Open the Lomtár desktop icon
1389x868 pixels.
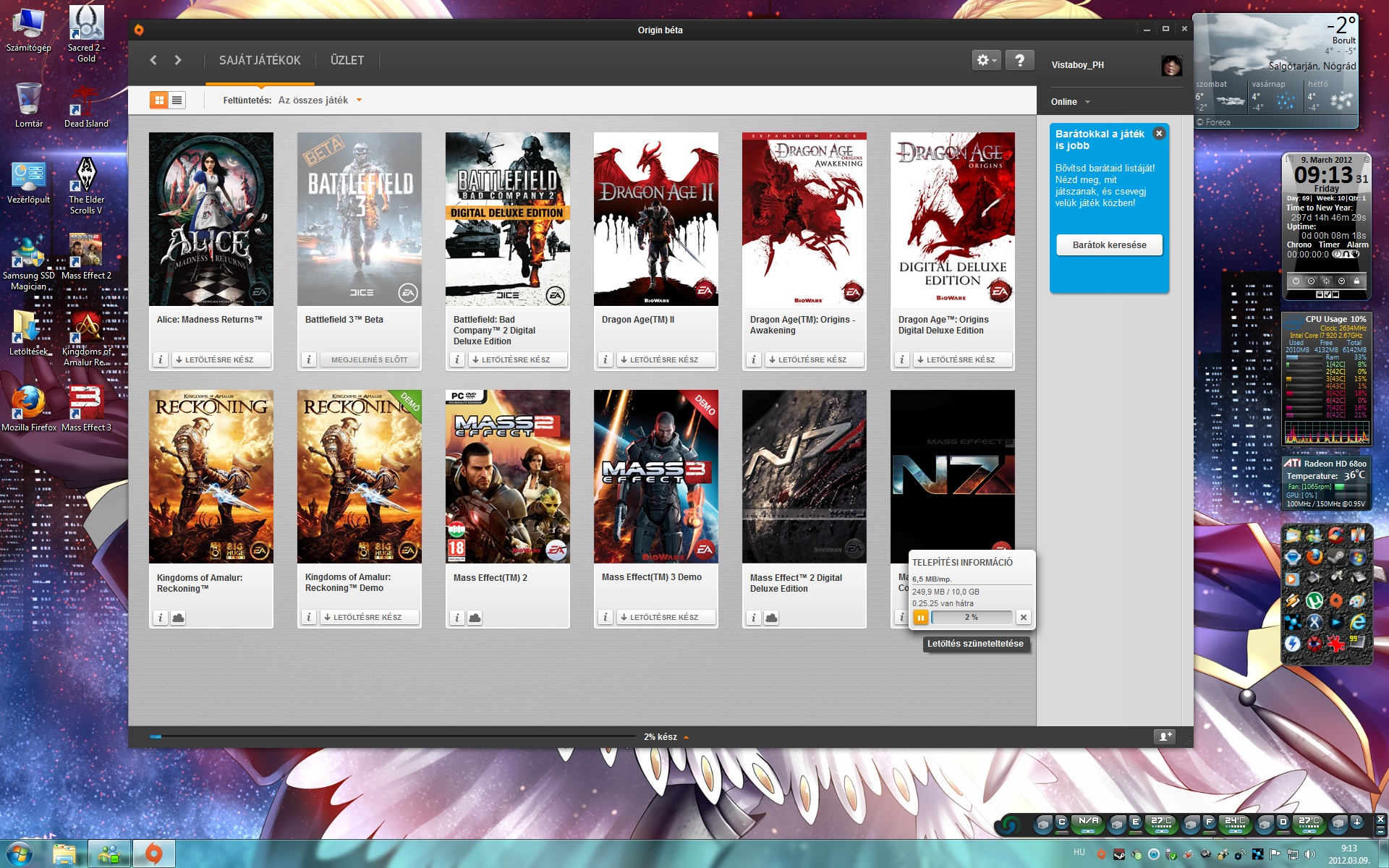point(29,105)
